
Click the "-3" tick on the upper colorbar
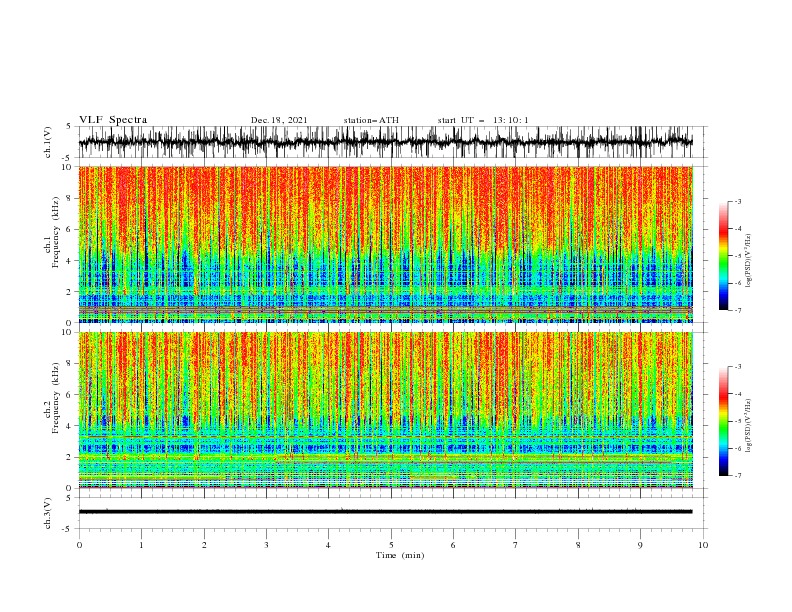pos(737,201)
